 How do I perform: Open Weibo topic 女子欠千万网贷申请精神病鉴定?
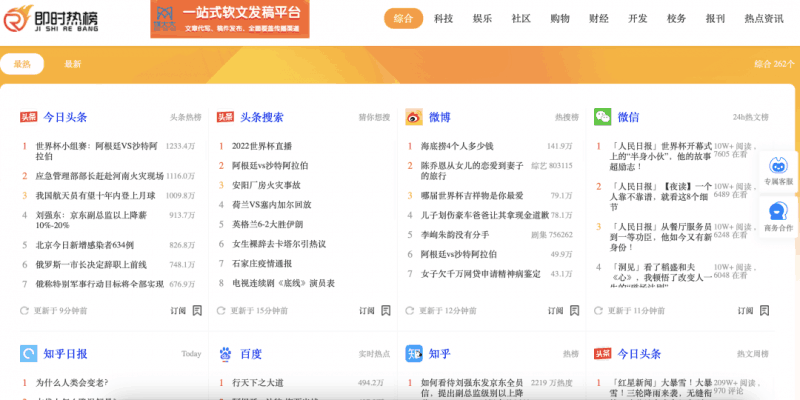[480, 274]
